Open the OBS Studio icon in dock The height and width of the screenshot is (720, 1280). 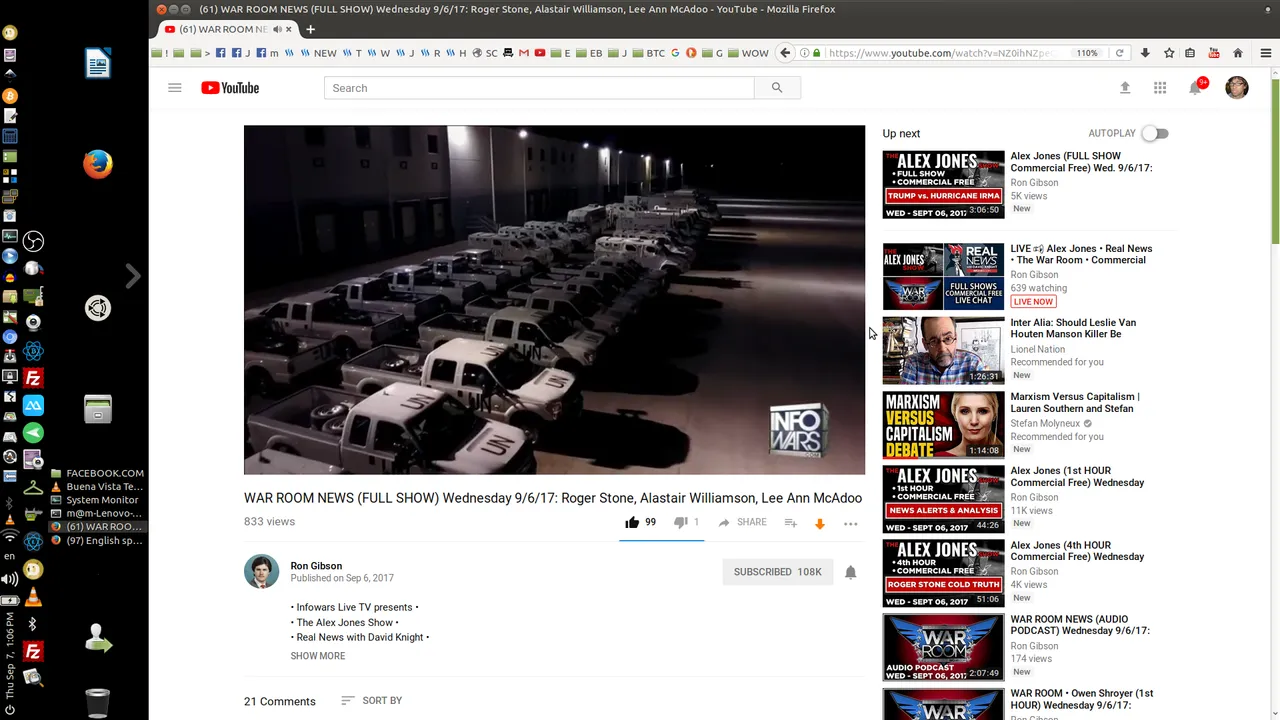[x=33, y=241]
